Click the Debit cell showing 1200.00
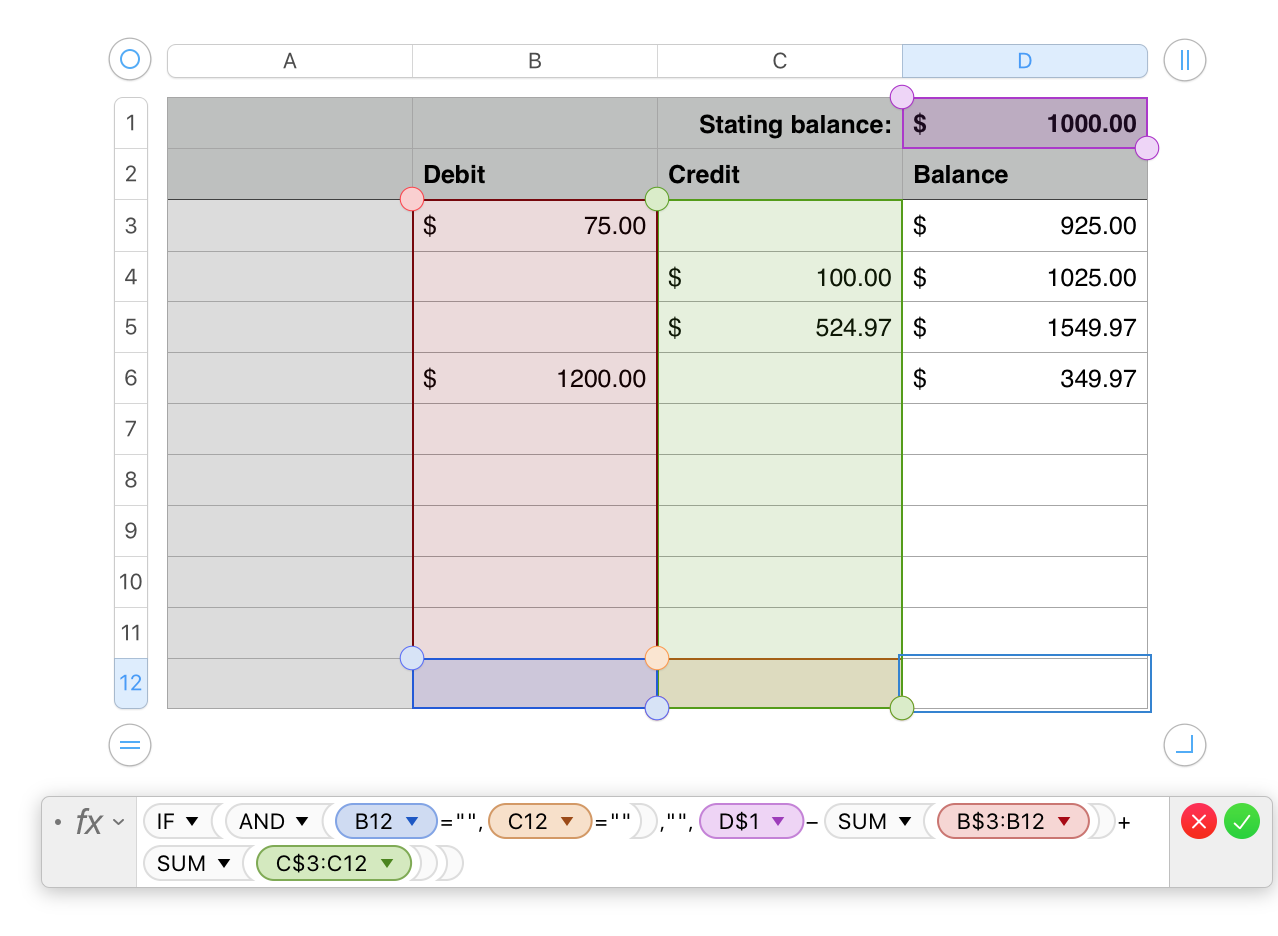This screenshot has width=1278, height=936. [534, 378]
